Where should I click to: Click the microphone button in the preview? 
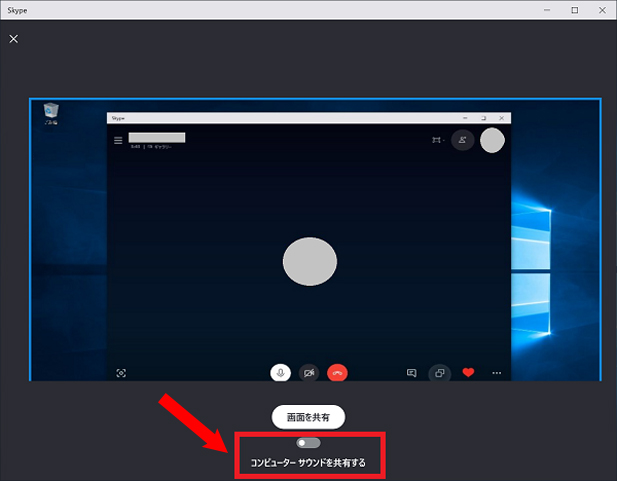281,372
